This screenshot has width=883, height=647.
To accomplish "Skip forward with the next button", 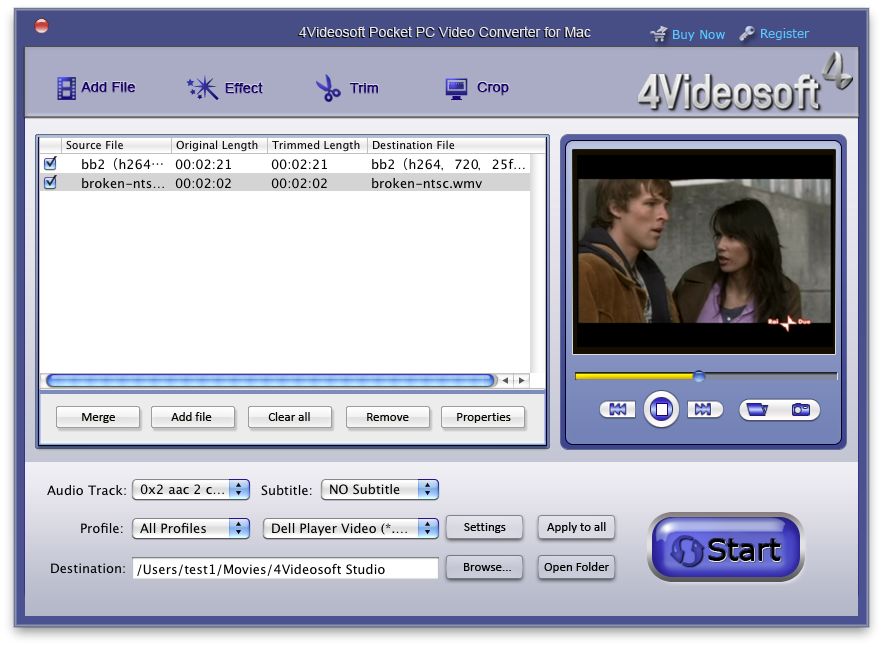I will click(x=704, y=409).
